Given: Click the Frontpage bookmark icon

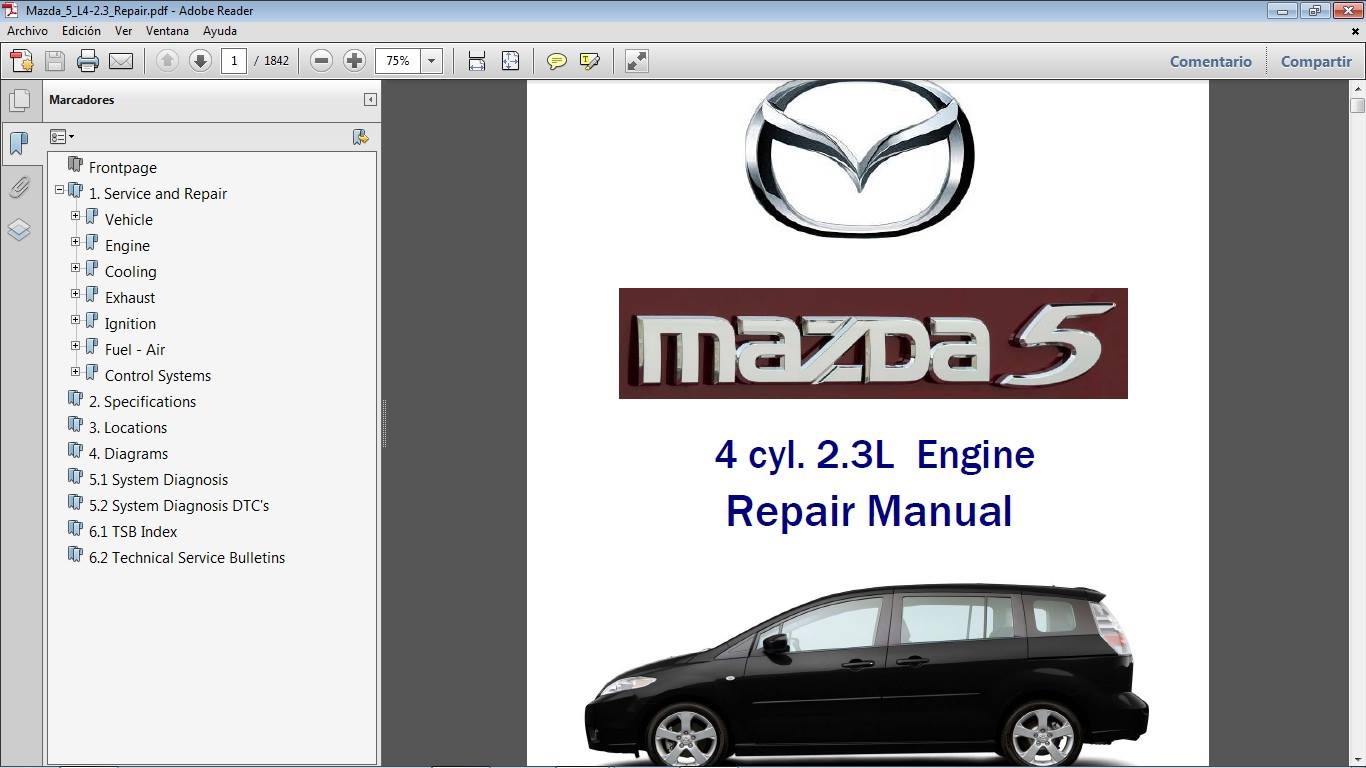Looking at the screenshot, I should point(75,165).
